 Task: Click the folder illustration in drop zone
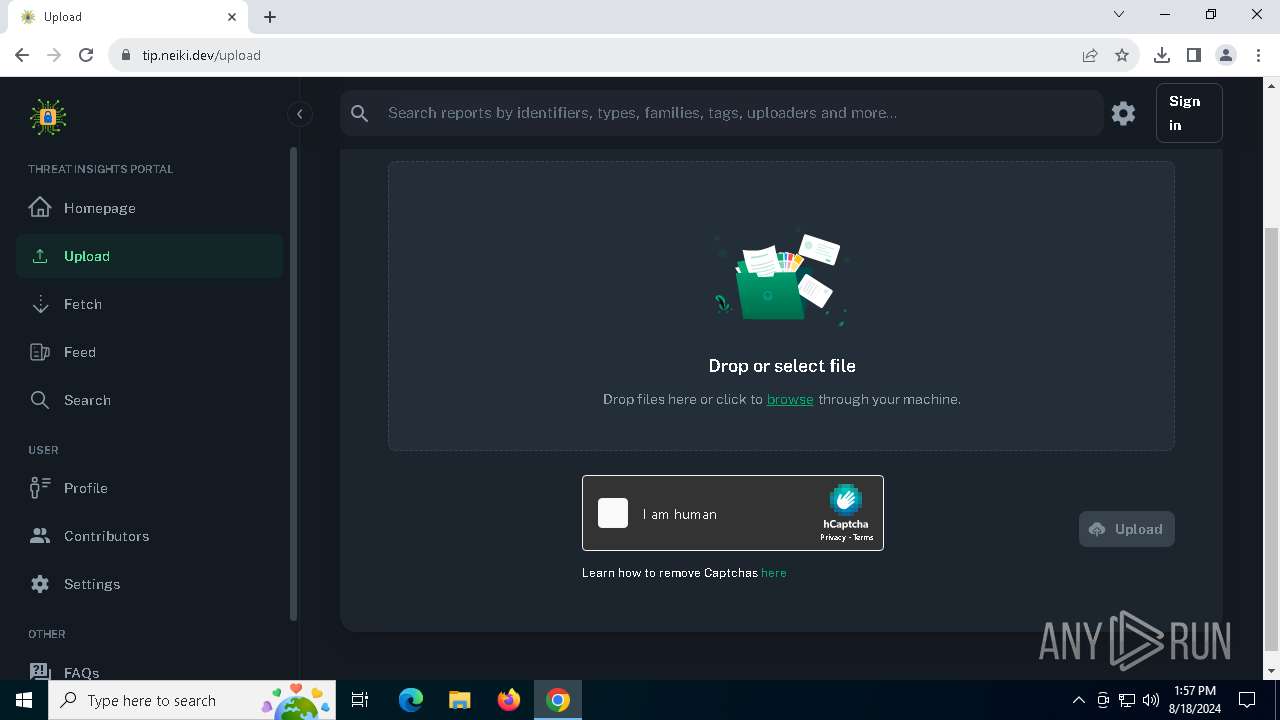[781, 280]
